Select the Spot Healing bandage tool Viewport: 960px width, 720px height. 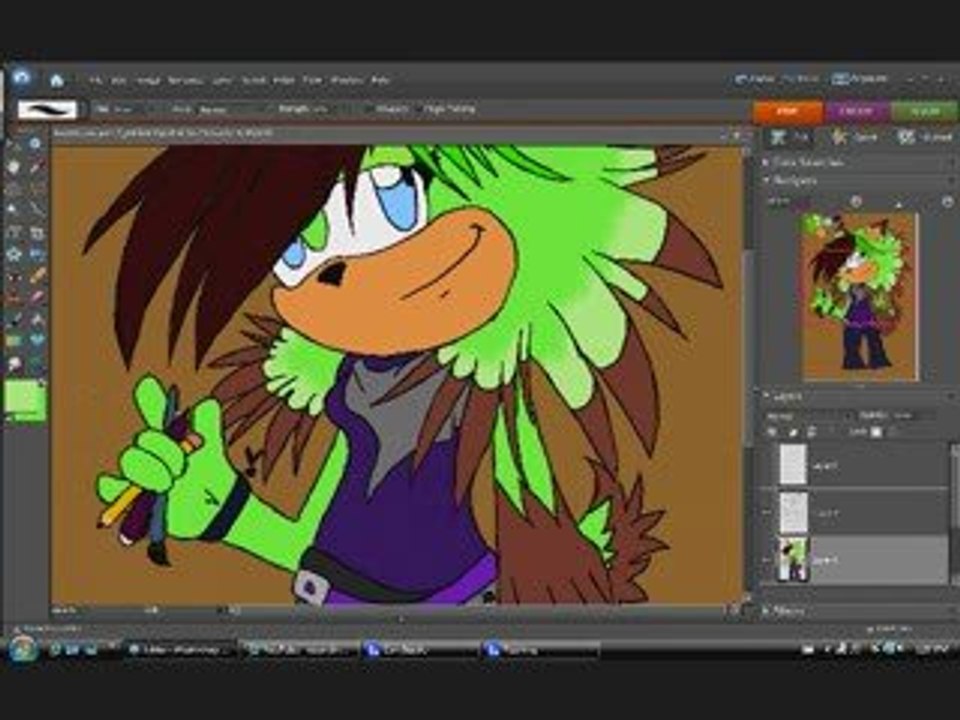click(x=36, y=276)
